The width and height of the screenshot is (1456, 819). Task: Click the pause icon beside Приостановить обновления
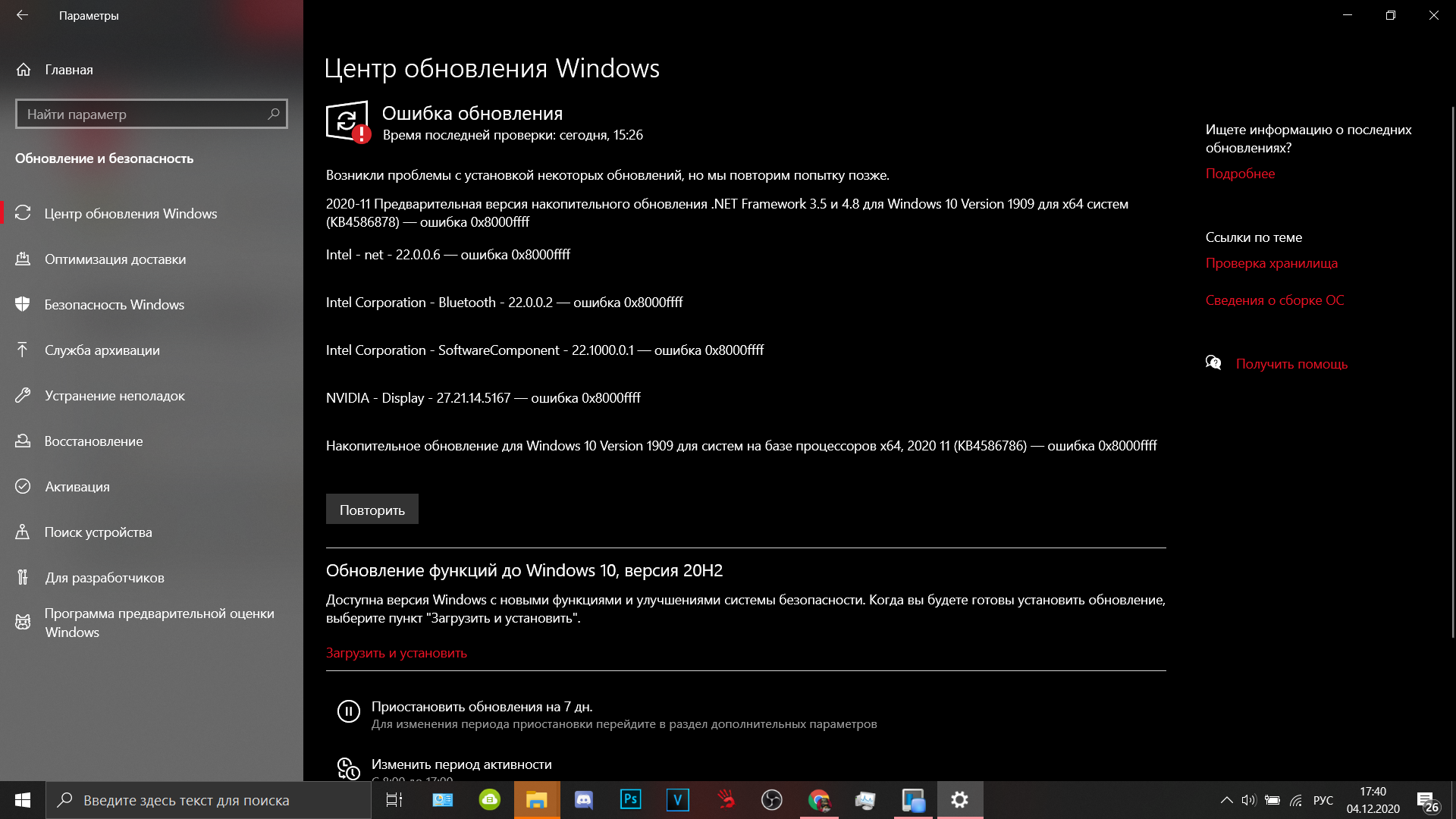click(349, 711)
